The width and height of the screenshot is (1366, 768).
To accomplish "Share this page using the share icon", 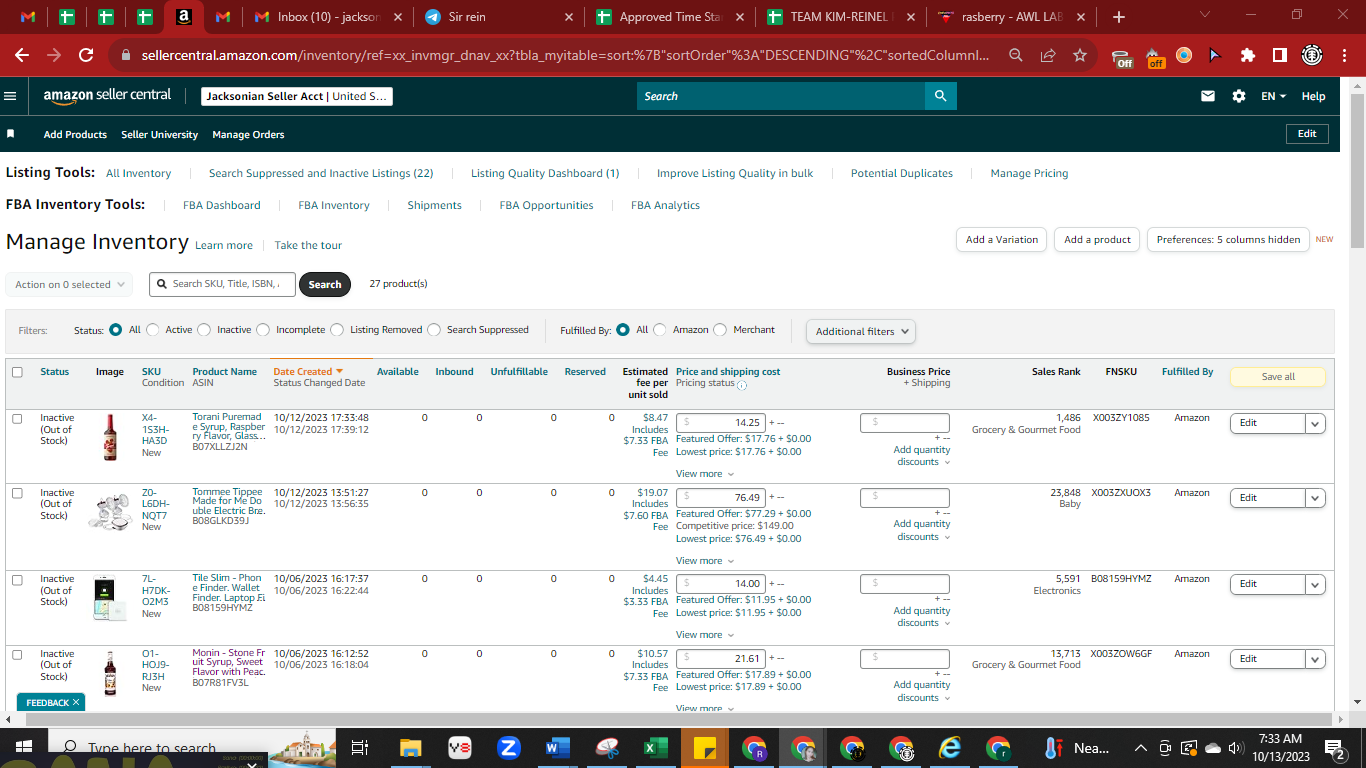I will (1048, 55).
